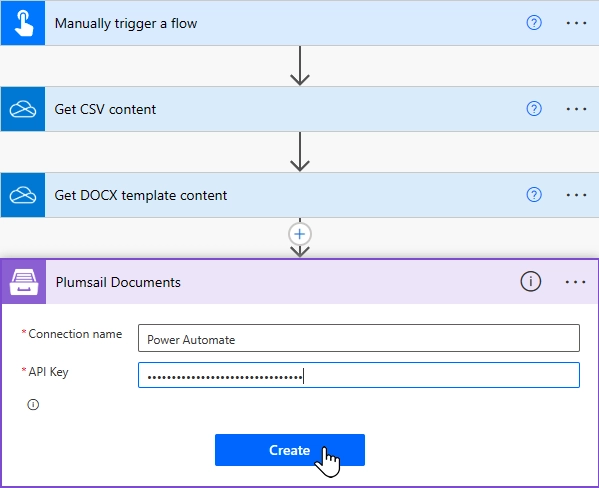Viewport: 599px width, 488px height.
Task: Select the Plumsail Documents header title
Action: click(118, 282)
